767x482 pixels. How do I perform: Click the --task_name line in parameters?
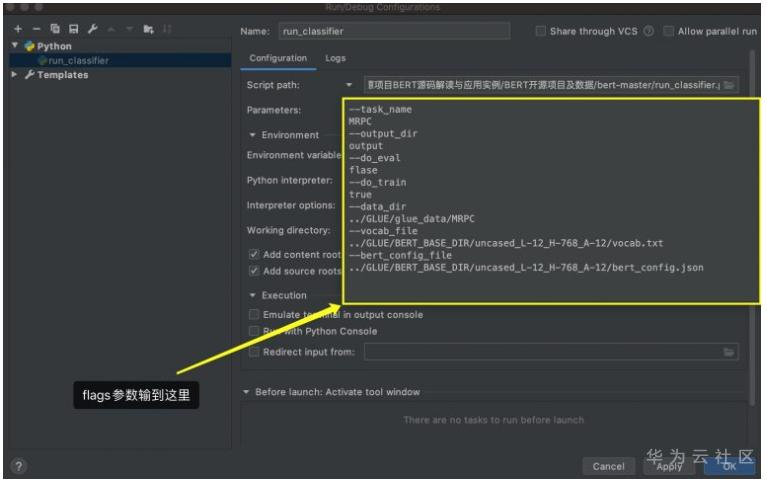tap(381, 110)
